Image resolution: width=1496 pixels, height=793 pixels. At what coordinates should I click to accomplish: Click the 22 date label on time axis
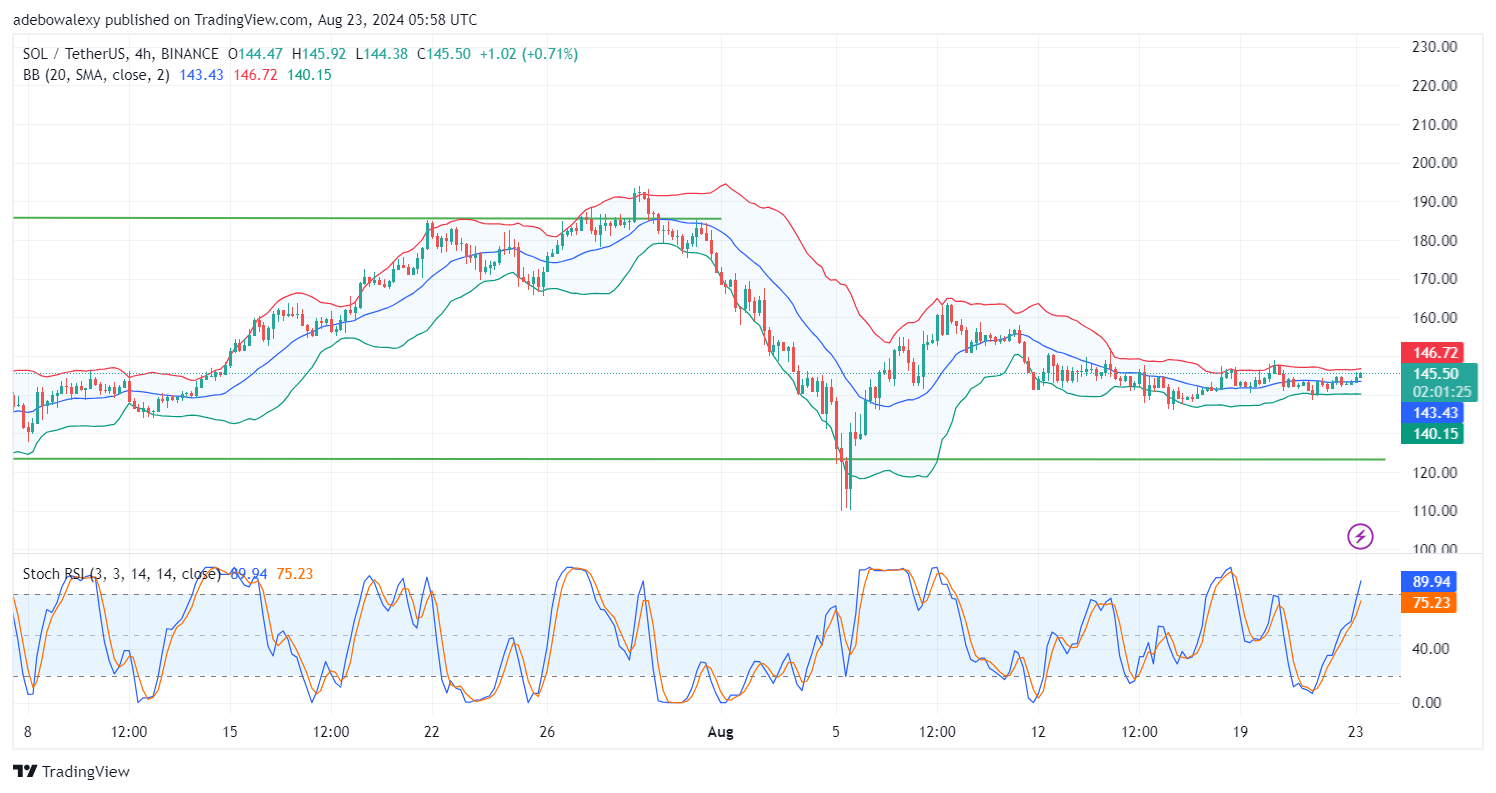[x=432, y=732]
